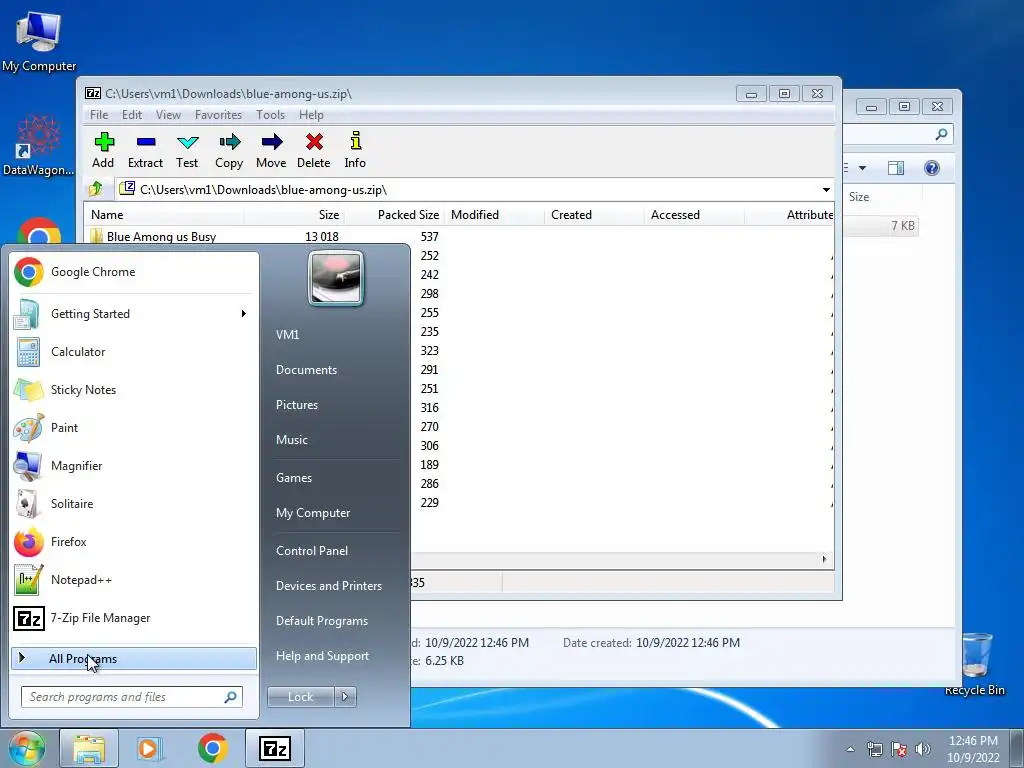Open the Favorites menu in 7-Zip

[x=218, y=114]
